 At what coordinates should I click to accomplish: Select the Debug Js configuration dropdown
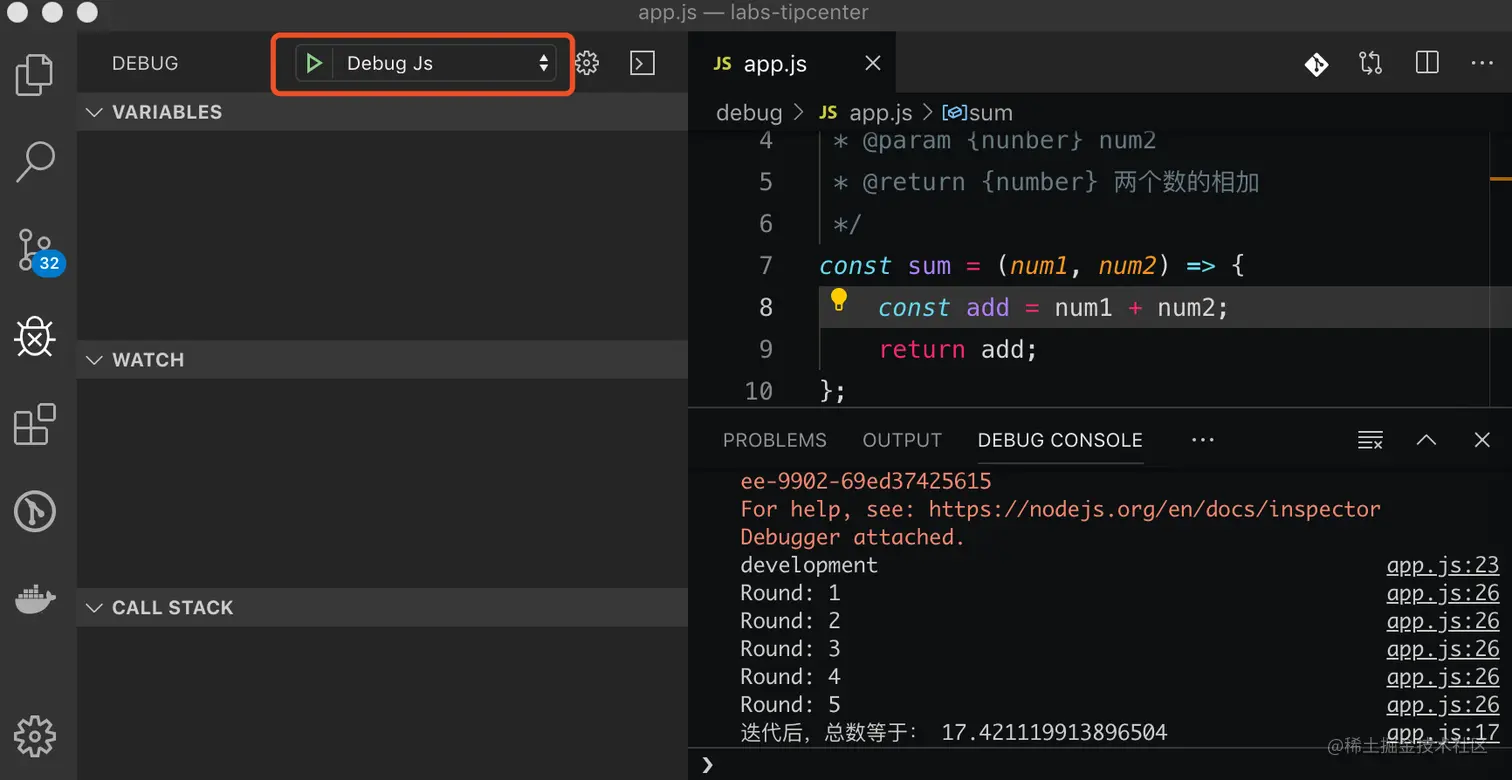point(443,63)
